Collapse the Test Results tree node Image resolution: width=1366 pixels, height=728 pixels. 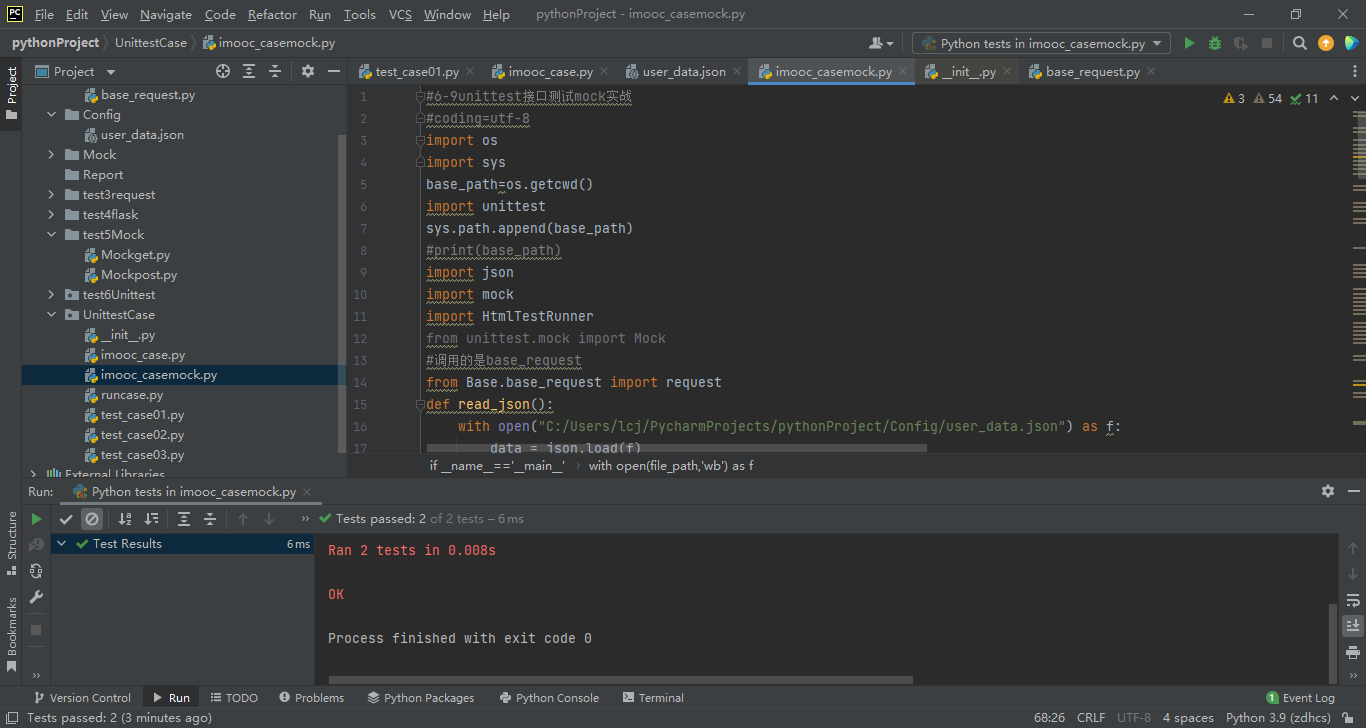62,544
